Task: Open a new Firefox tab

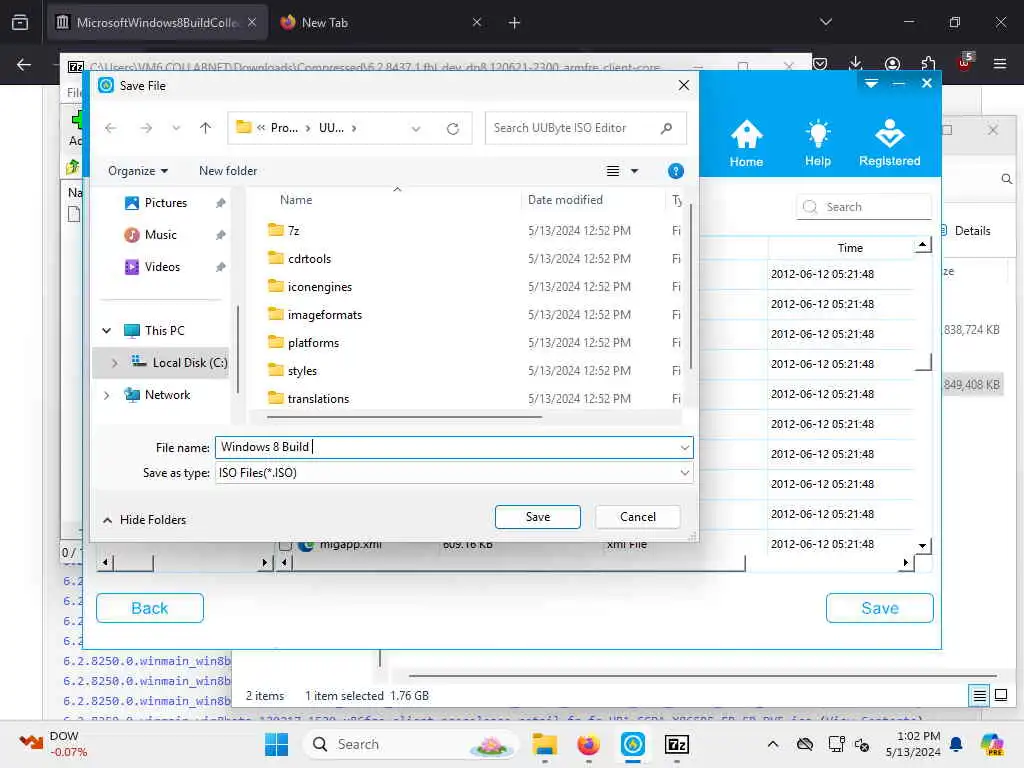Action: (515, 23)
